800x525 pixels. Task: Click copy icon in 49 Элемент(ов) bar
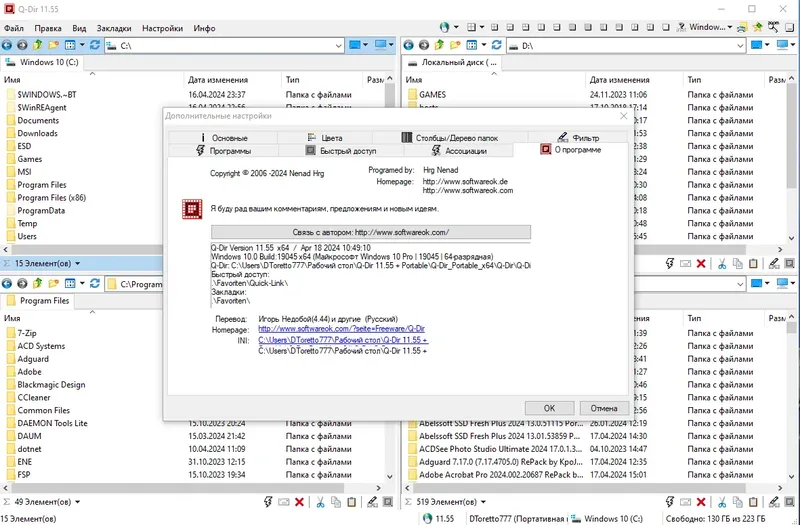point(336,502)
